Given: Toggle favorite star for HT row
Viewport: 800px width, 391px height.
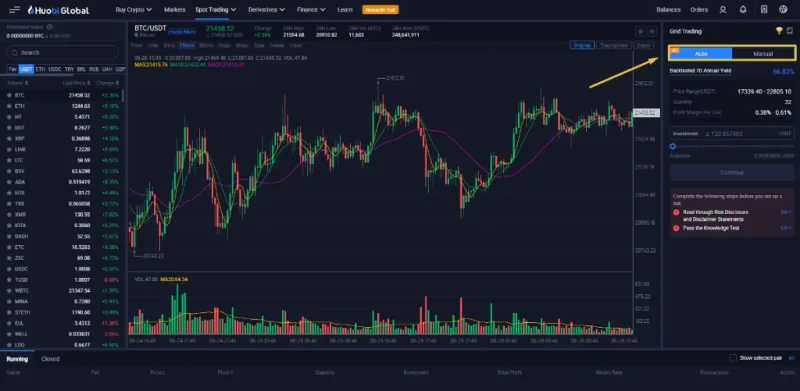Looking at the screenshot, I should pos(9,117).
